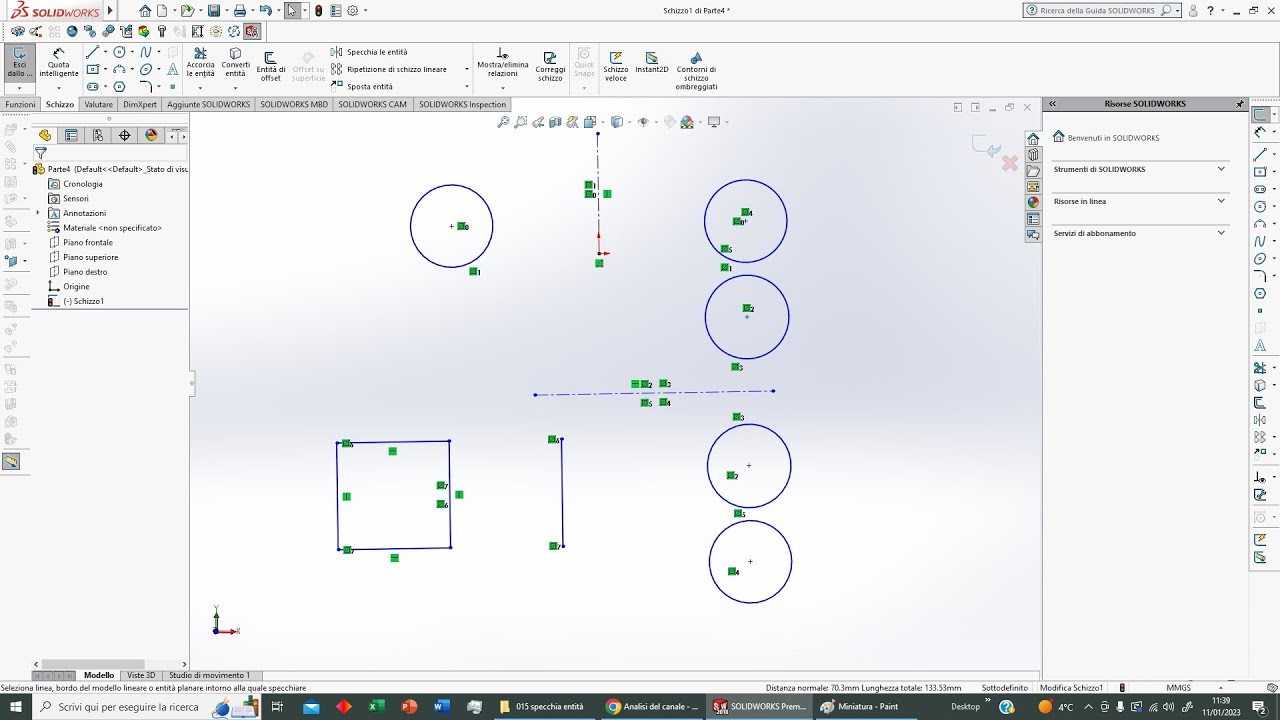1280x720 pixels.
Task: Open SOLIDWORKS CAM tab
Action: pyautogui.click(x=373, y=104)
